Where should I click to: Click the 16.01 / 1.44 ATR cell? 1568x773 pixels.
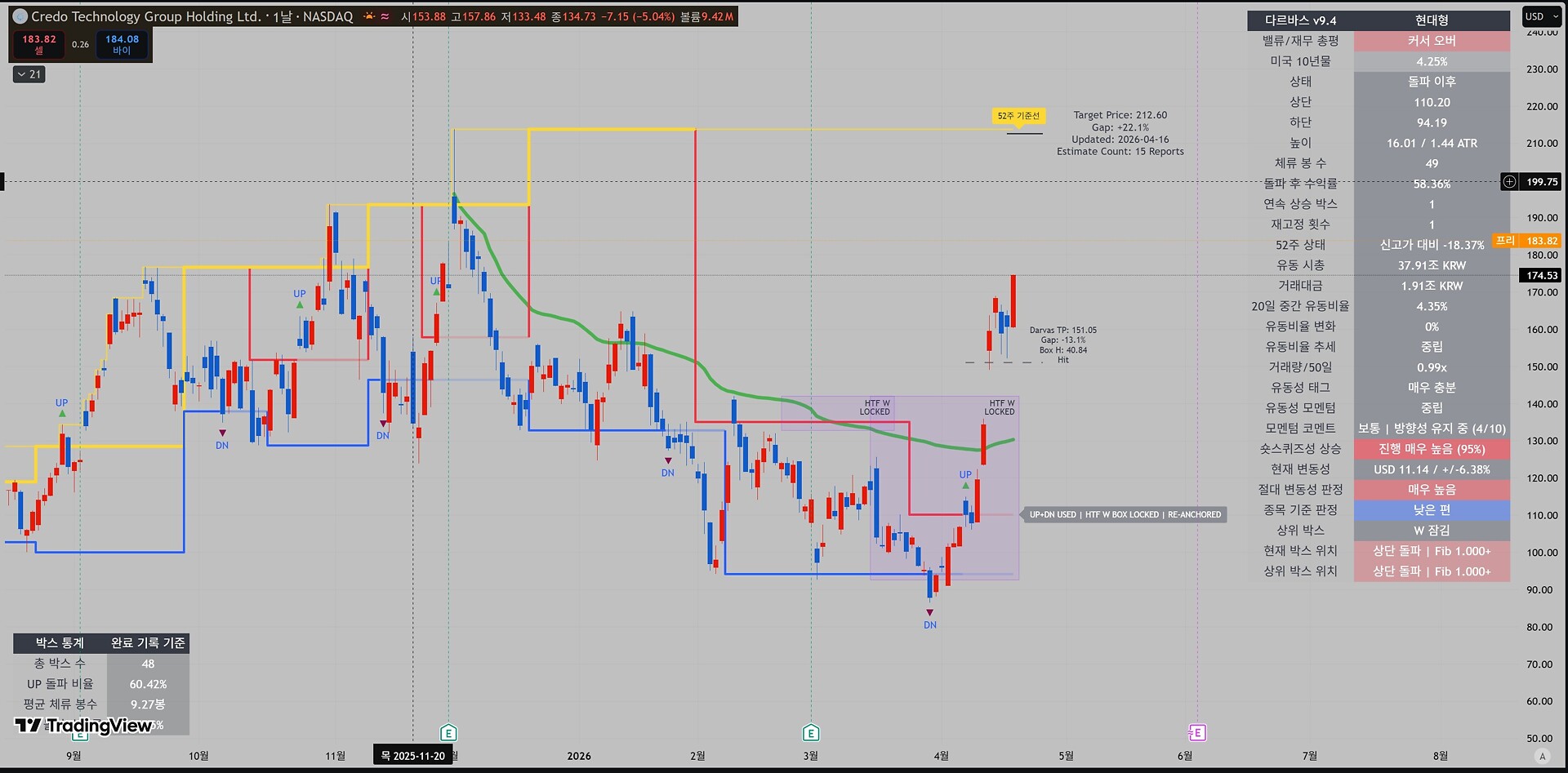click(x=1432, y=143)
